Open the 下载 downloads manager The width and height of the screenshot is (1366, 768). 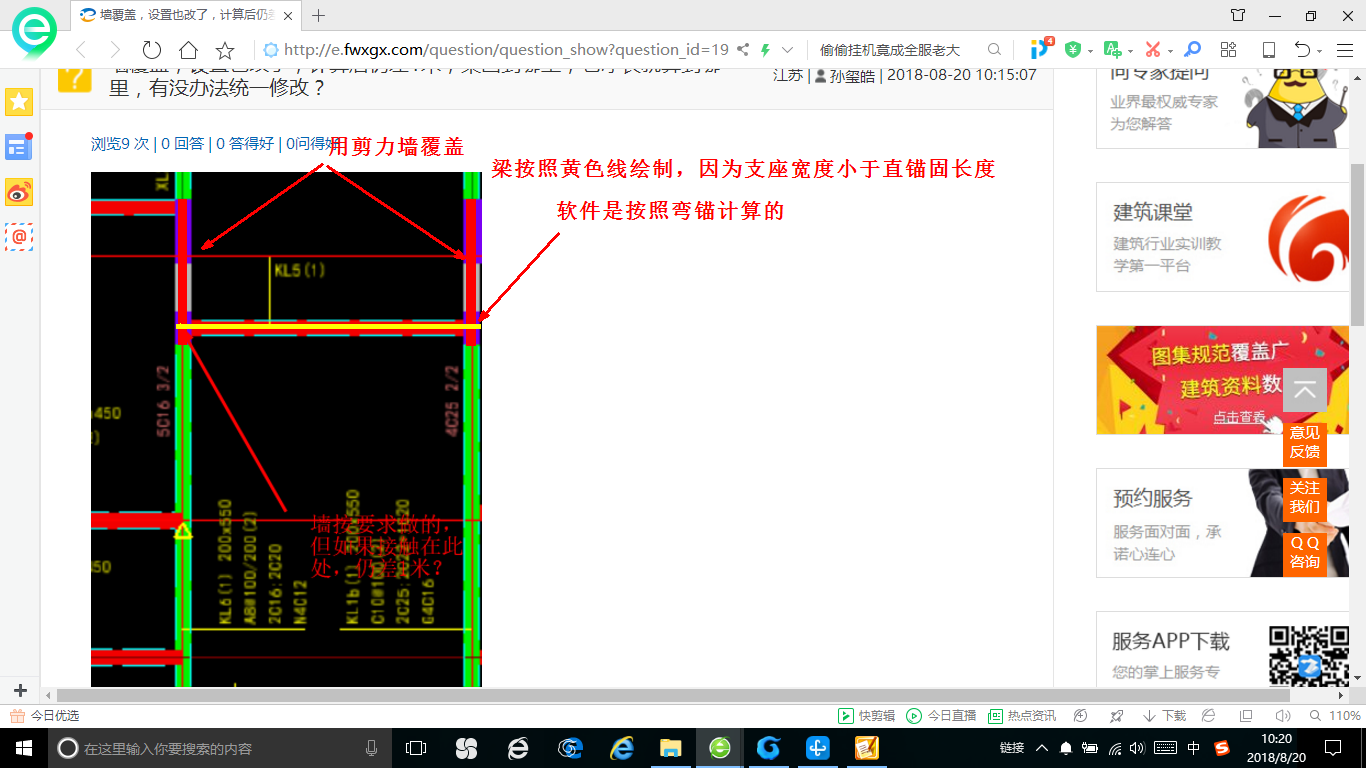1164,716
